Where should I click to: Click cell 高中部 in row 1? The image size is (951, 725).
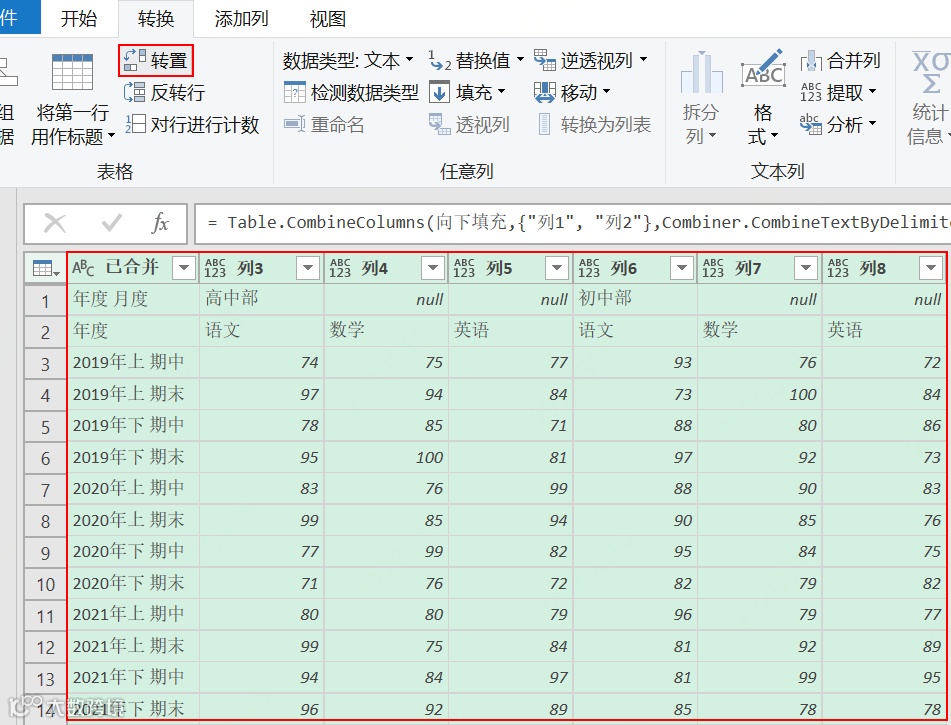[x=261, y=298]
